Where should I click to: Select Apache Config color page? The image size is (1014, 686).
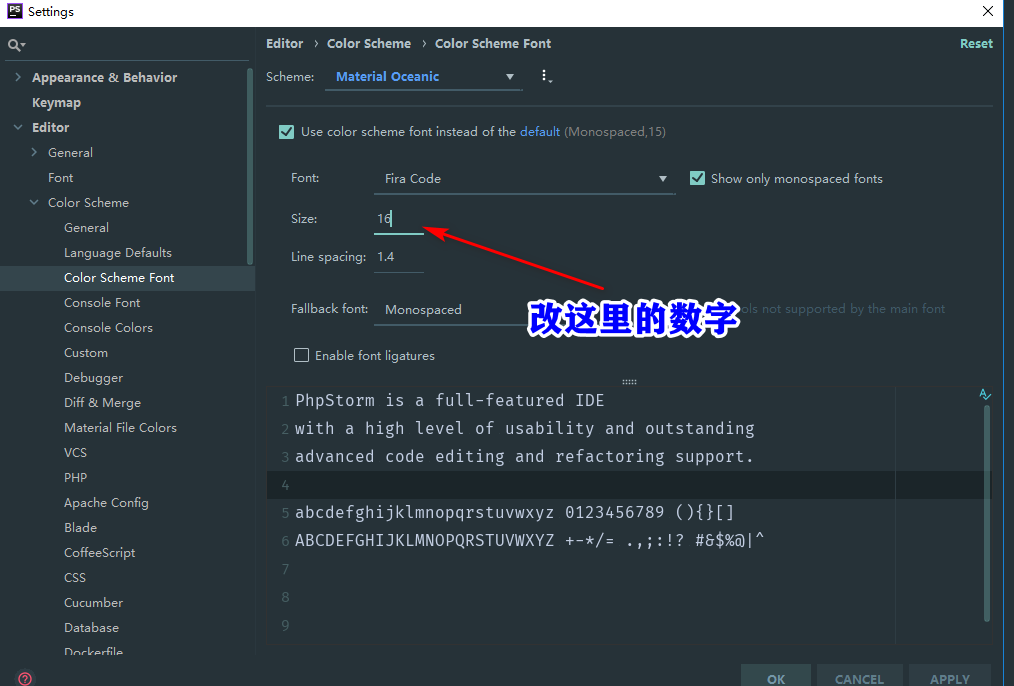click(x=106, y=503)
